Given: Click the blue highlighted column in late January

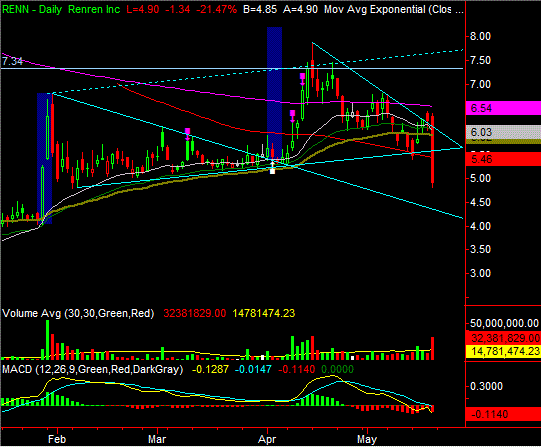Looking at the screenshot, I should 45,158.
